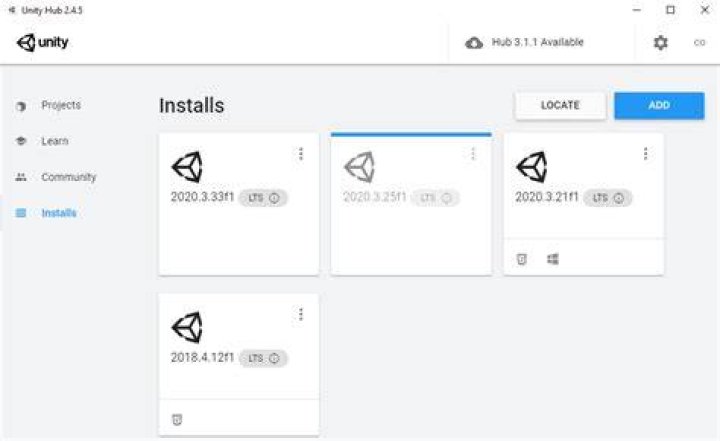The height and width of the screenshot is (441, 720).
Task: Maximize the Unity Hub window
Action: 670,10
